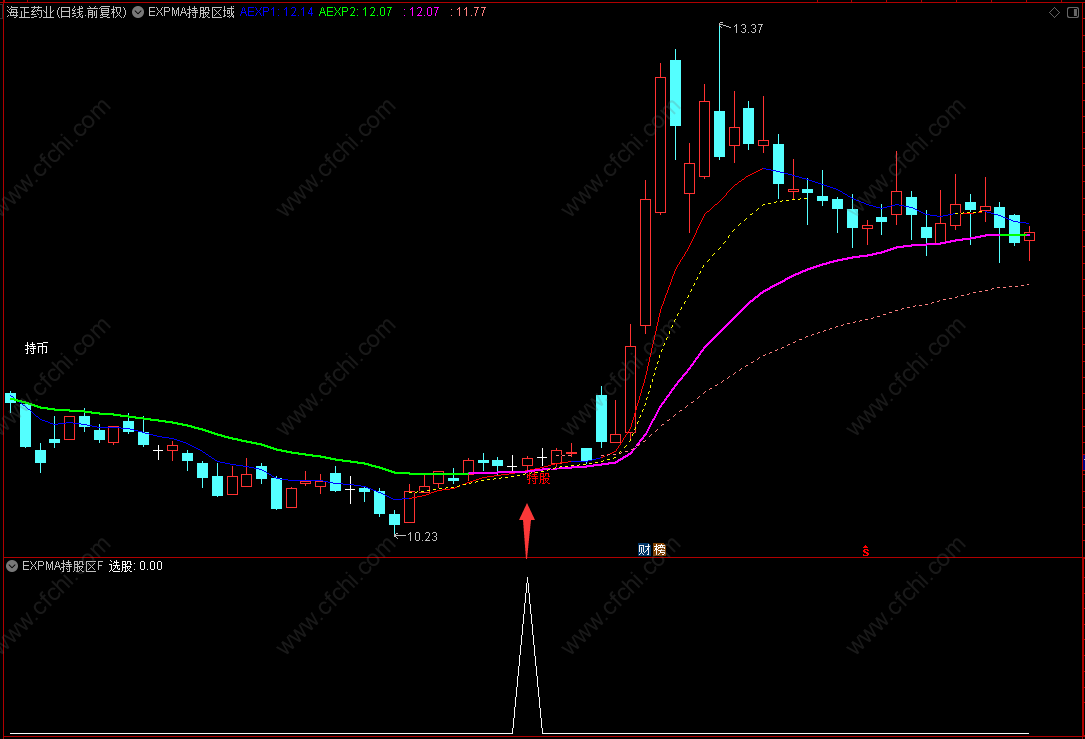Click the red 11.77 indicator value
The image size is (1085, 739).
[x=468, y=12]
